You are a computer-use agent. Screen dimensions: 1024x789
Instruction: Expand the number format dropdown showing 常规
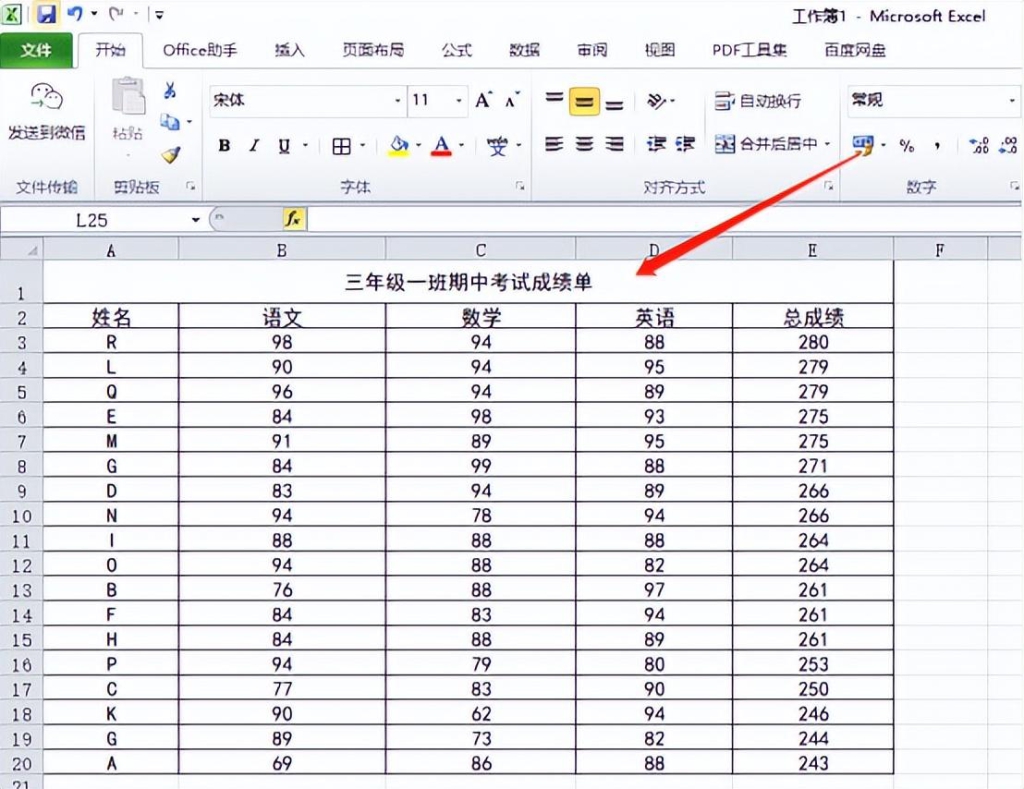[1012, 101]
